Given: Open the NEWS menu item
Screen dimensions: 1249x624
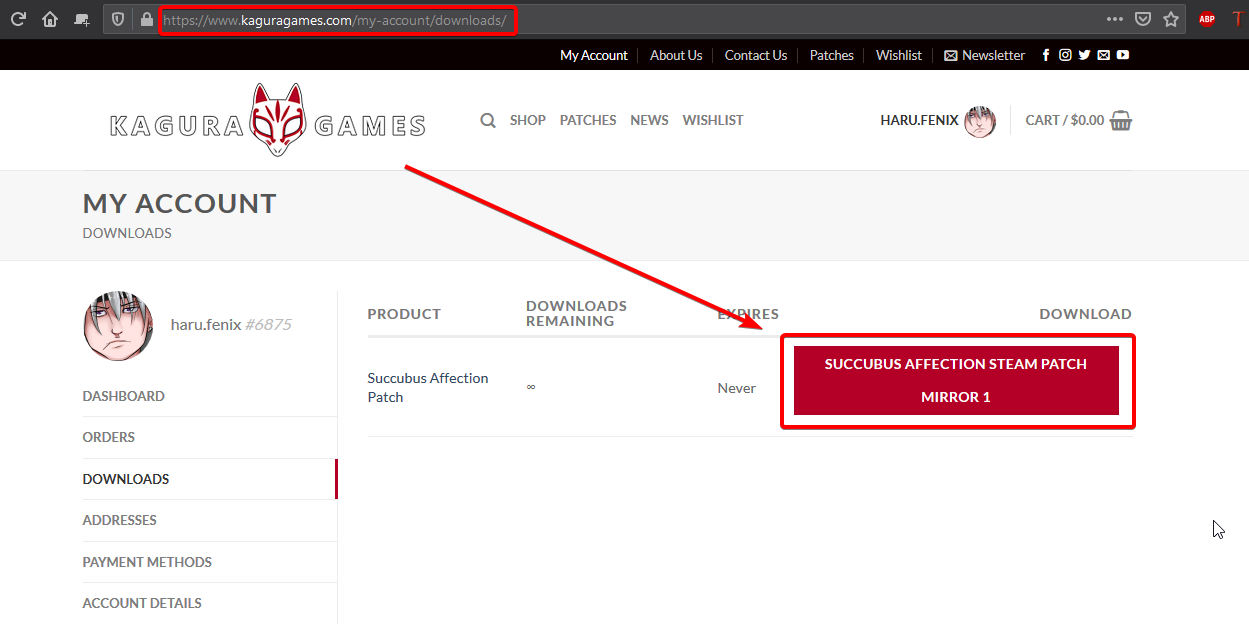Looking at the screenshot, I should pos(649,120).
